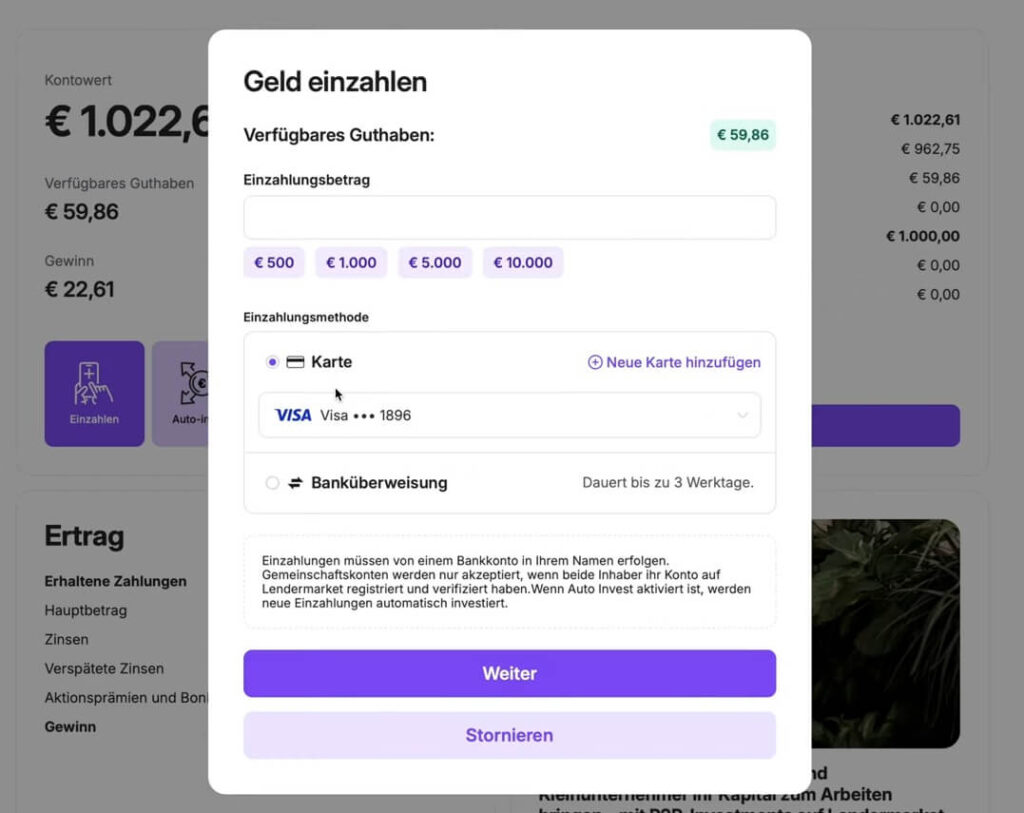Click the plant photo thumbnail behind the dialog
The width and height of the screenshot is (1024, 813).
point(886,632)
